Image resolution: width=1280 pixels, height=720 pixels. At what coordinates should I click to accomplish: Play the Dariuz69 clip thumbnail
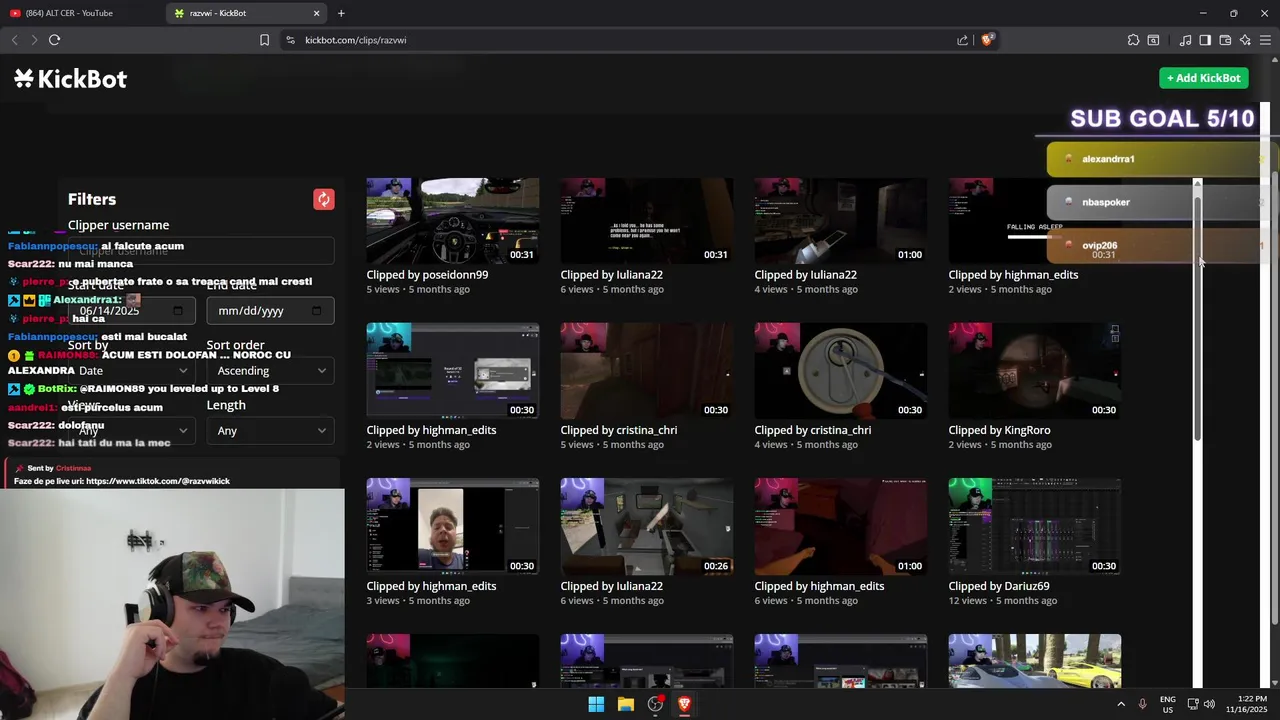pos(1034,526)
